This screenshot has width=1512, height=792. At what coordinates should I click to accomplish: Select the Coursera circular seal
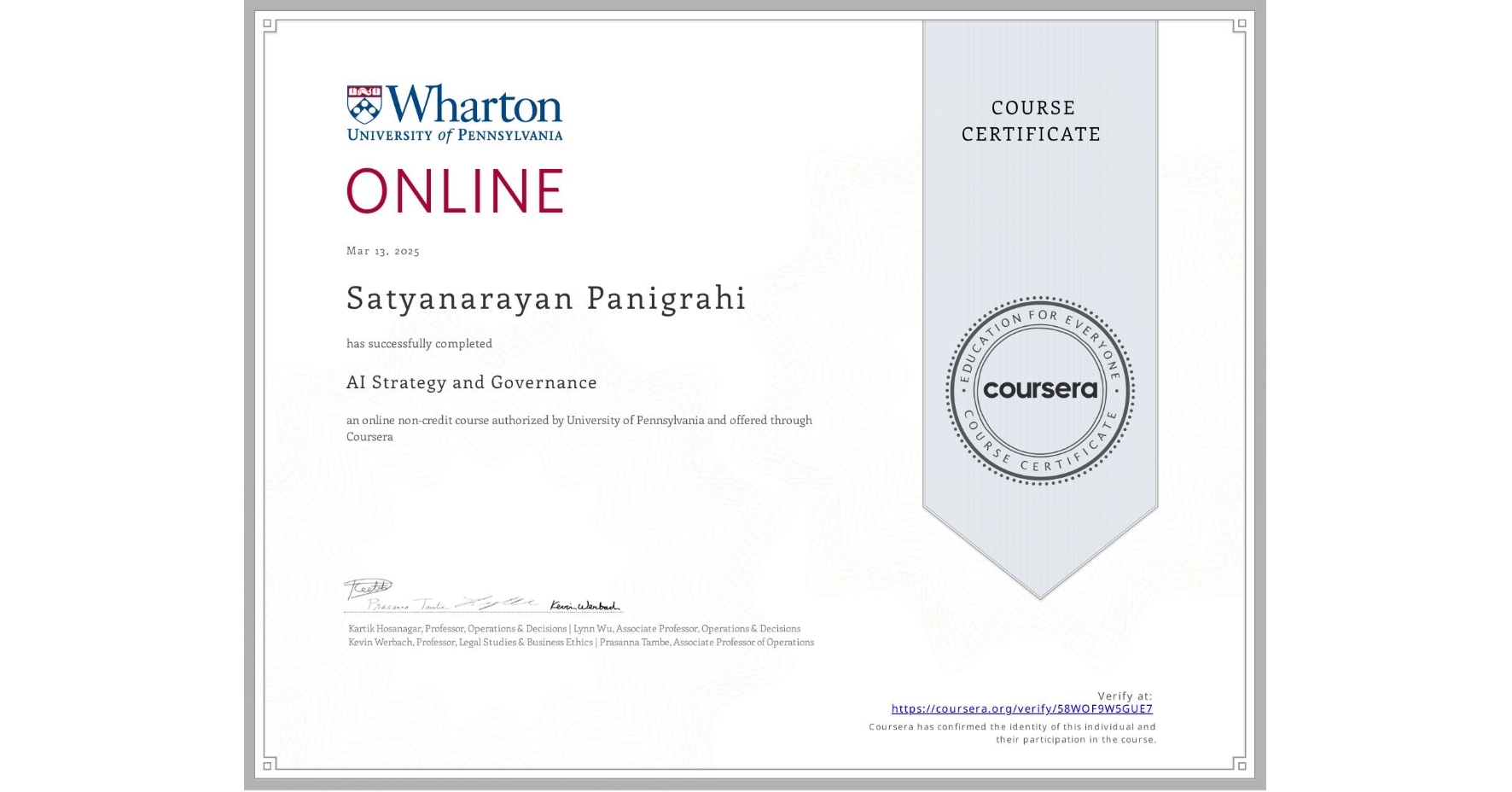pos(1040,391)
